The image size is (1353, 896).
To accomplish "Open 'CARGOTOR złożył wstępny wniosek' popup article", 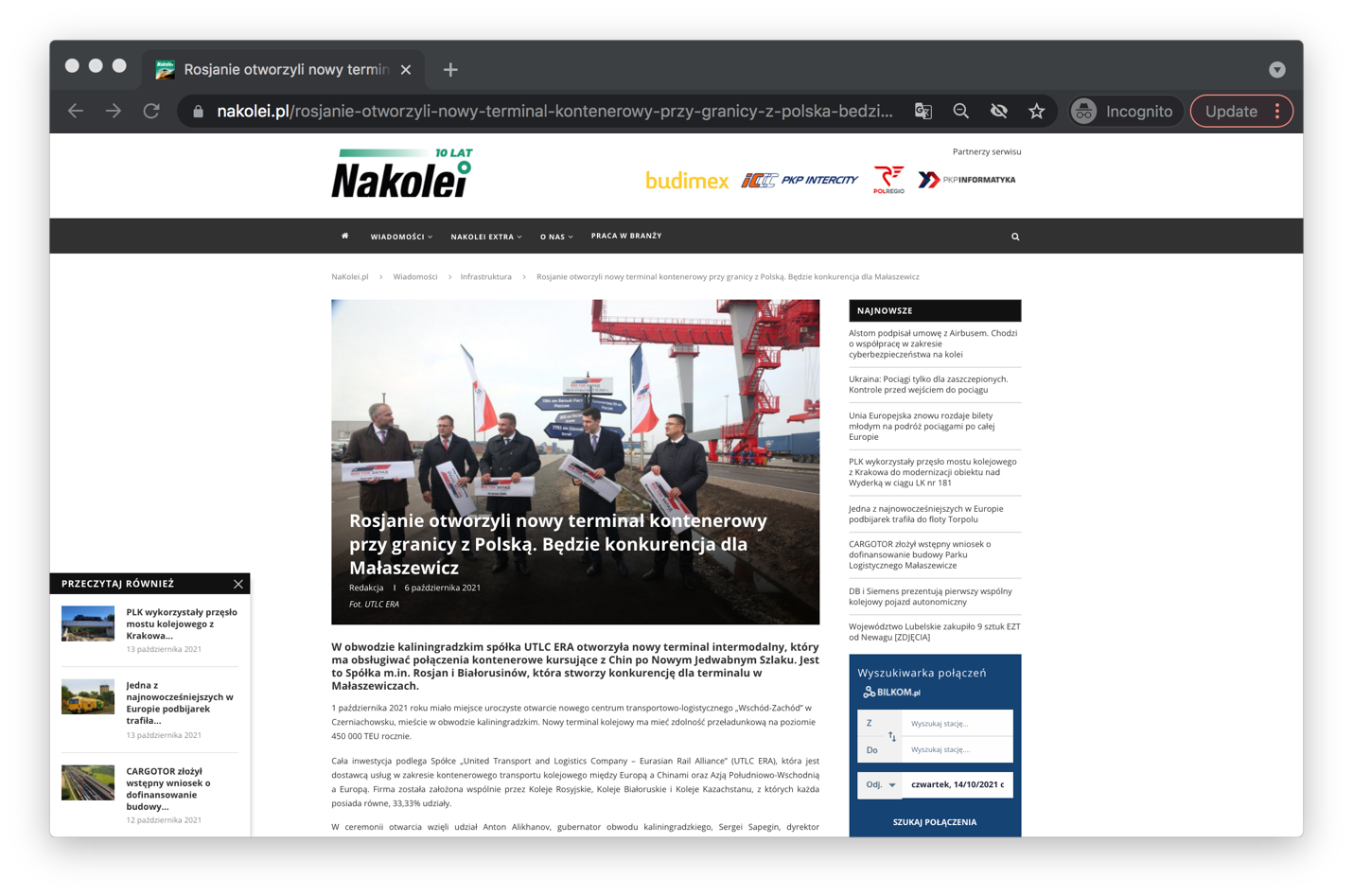I will point(168,789).
